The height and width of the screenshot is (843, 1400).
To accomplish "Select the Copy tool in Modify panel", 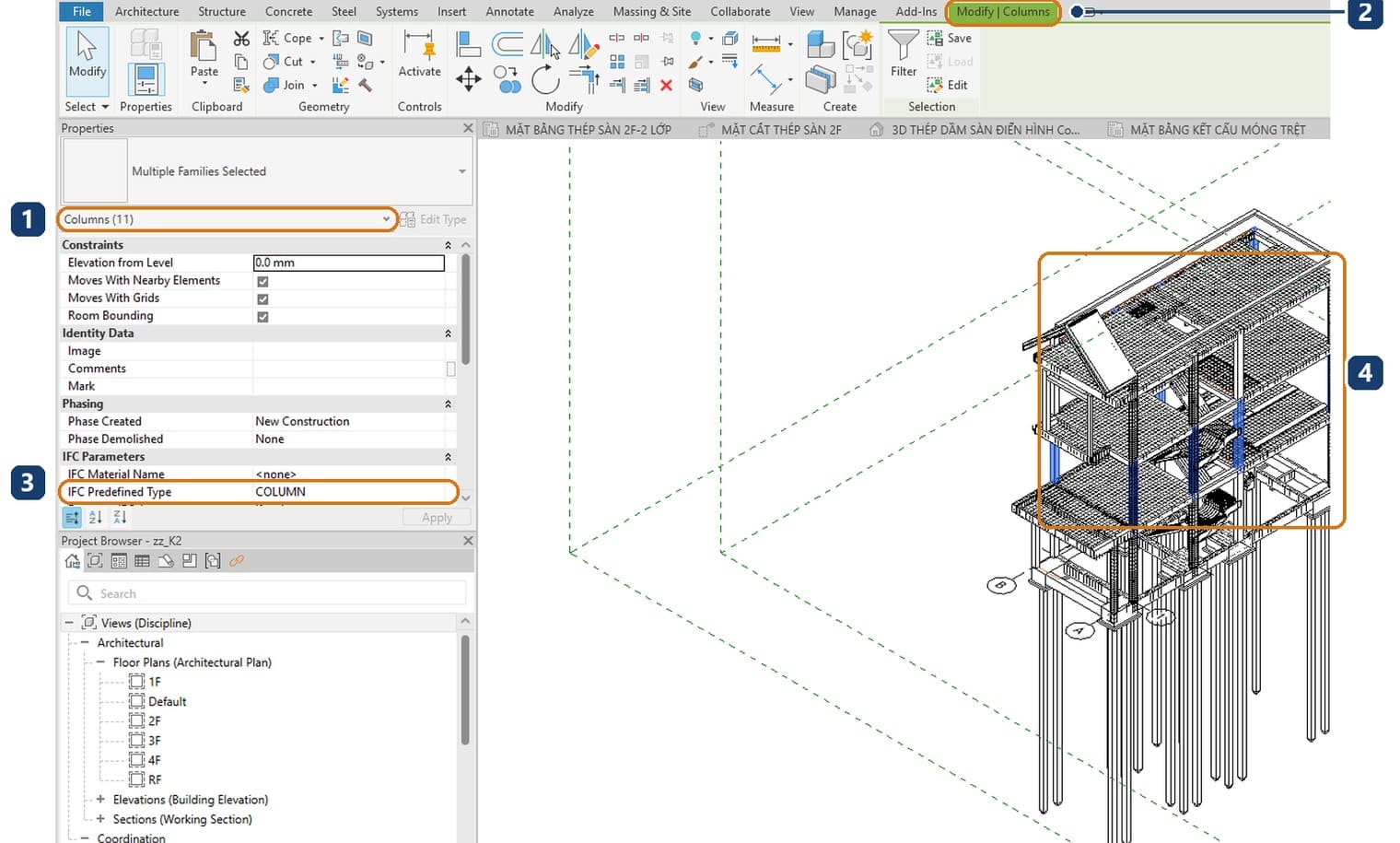I will (x=507, y=79).
